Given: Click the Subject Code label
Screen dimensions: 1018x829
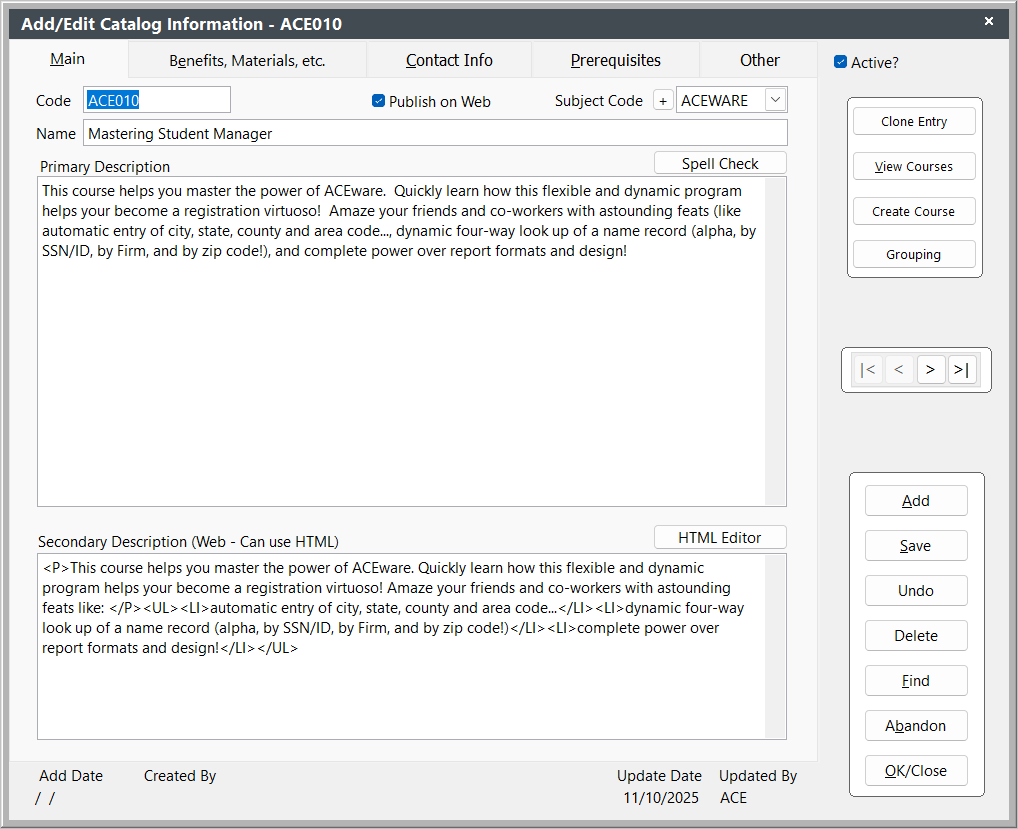Looking at the screenshot, I should (x=599, y=101).
